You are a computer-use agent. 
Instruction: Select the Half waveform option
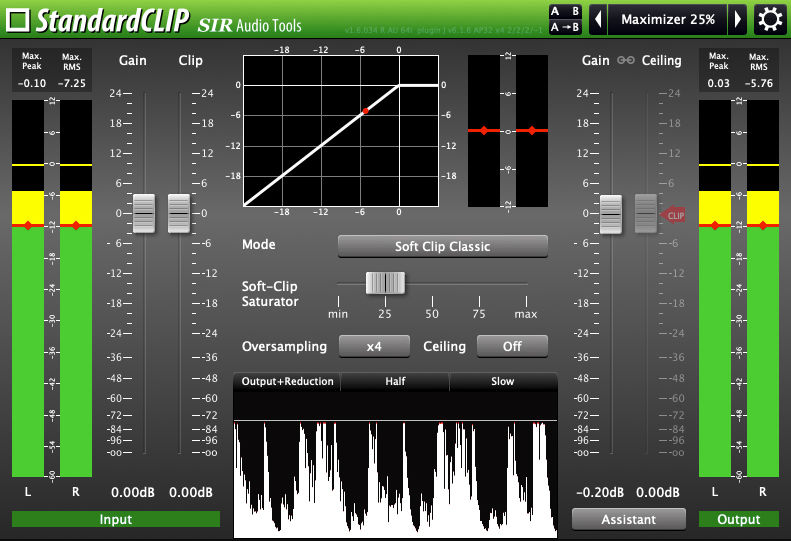tap(395, 382)
